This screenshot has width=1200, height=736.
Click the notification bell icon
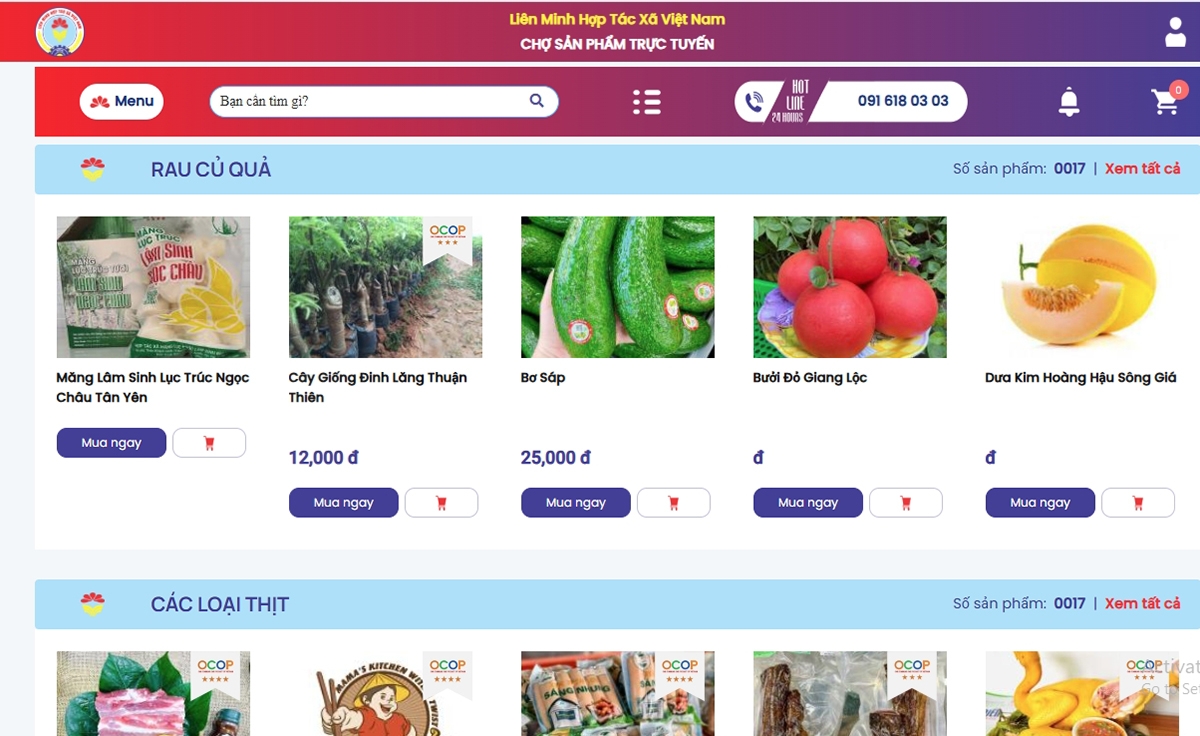click(x=1069, y=102)
